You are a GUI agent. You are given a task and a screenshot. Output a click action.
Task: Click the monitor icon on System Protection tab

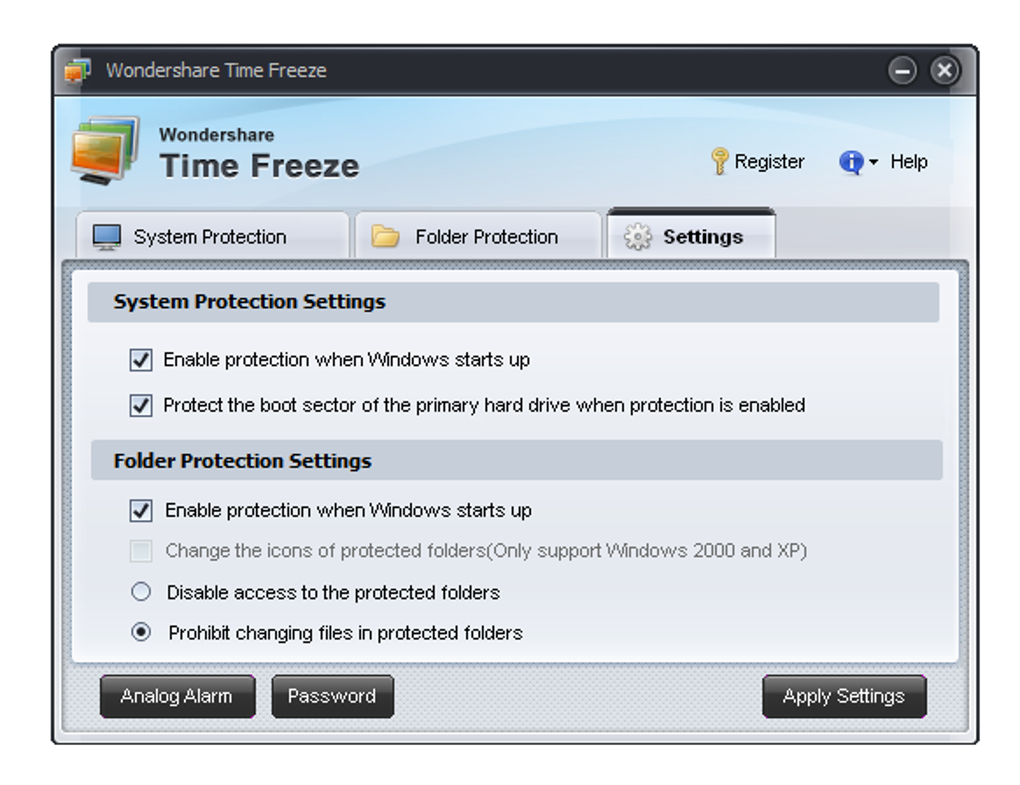(x=107, y=237)
